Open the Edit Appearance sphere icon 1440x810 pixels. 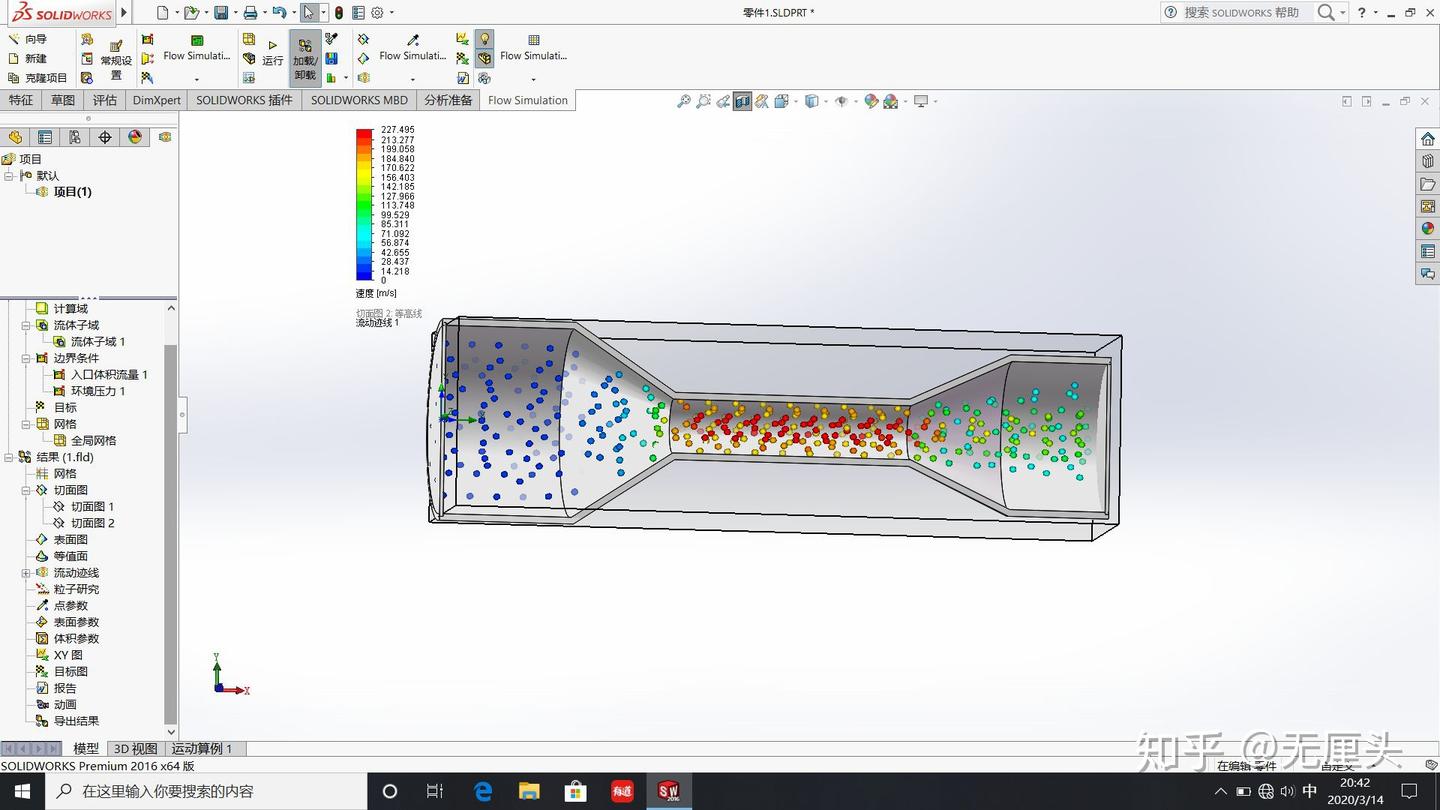pos(869,101)
